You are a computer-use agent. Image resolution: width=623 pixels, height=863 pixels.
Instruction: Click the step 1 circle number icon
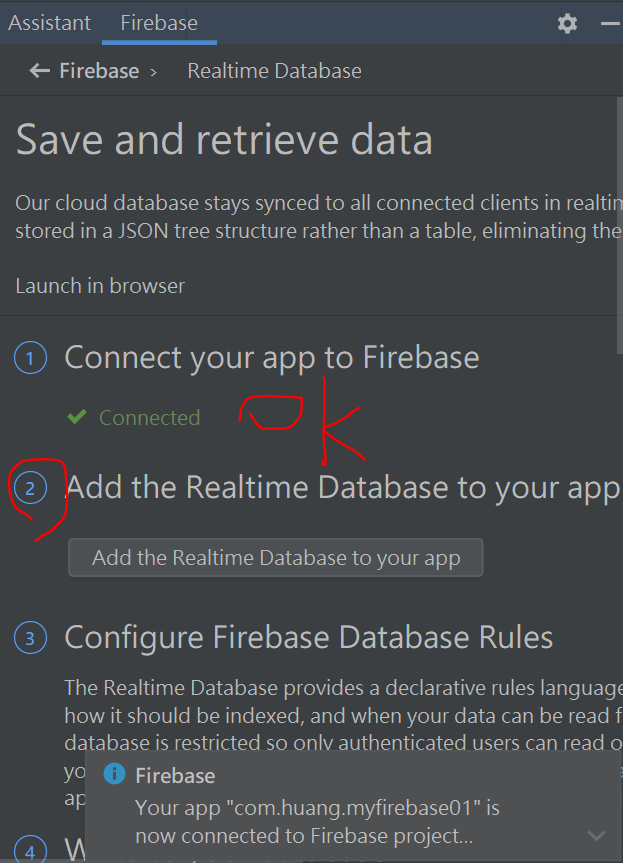[30, 358]
